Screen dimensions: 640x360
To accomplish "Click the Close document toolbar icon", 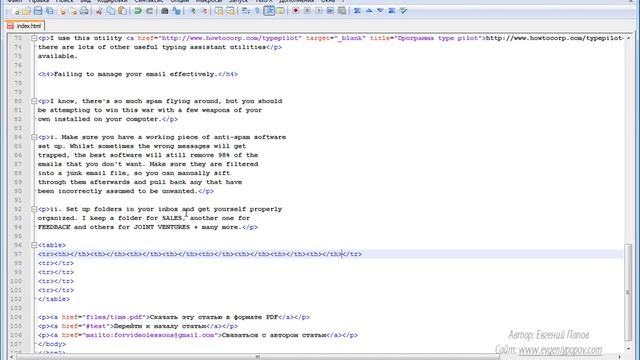I will tap(62, 11).
